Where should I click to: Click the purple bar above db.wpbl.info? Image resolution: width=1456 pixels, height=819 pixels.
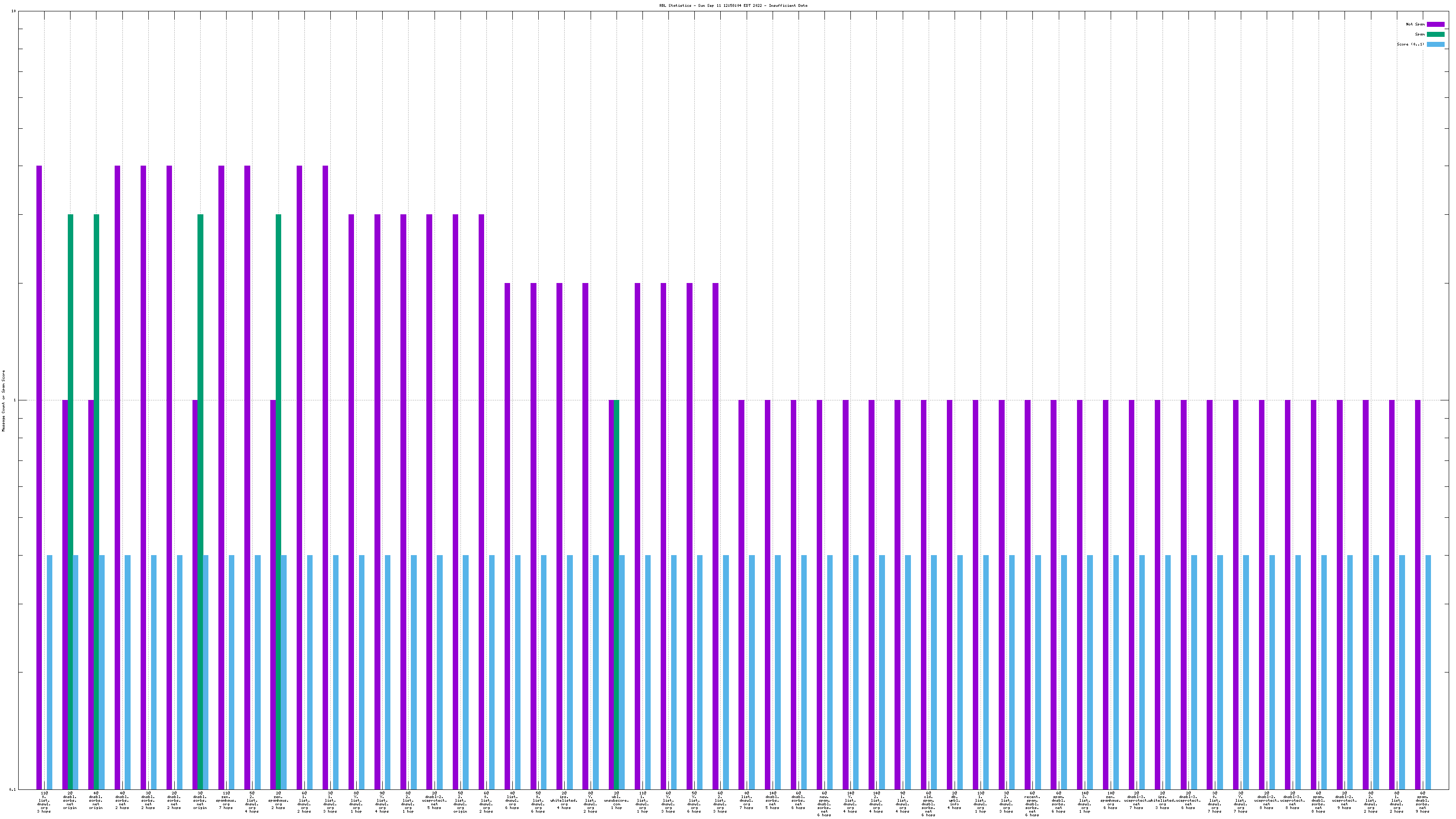(x=950, y=593)
